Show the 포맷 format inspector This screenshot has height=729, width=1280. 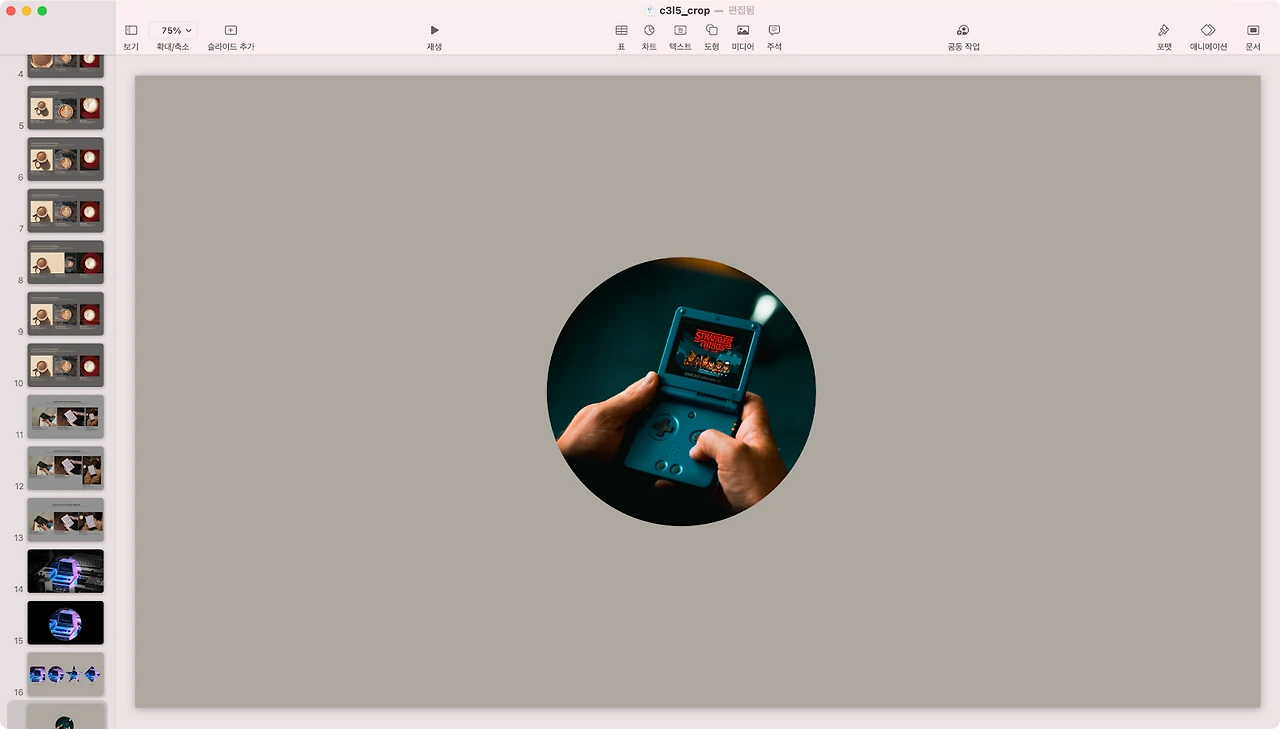[1164, 31]
